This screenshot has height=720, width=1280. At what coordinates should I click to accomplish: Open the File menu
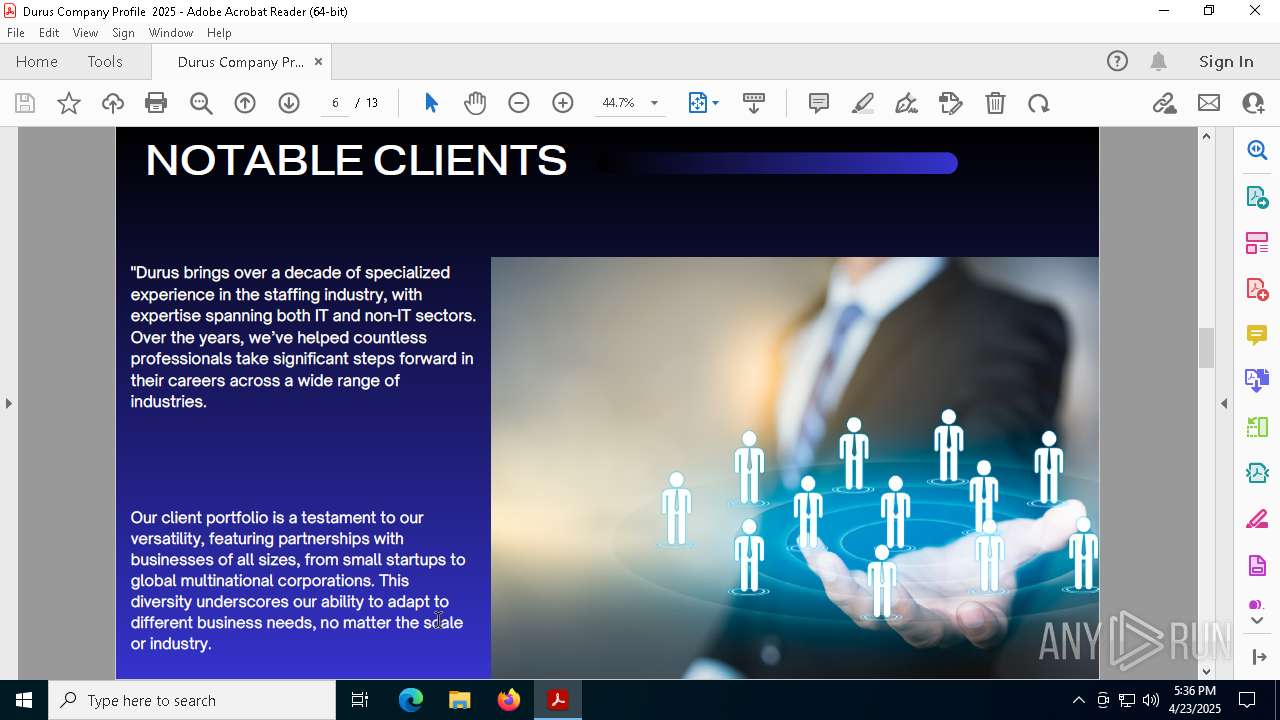pos(16,33)
